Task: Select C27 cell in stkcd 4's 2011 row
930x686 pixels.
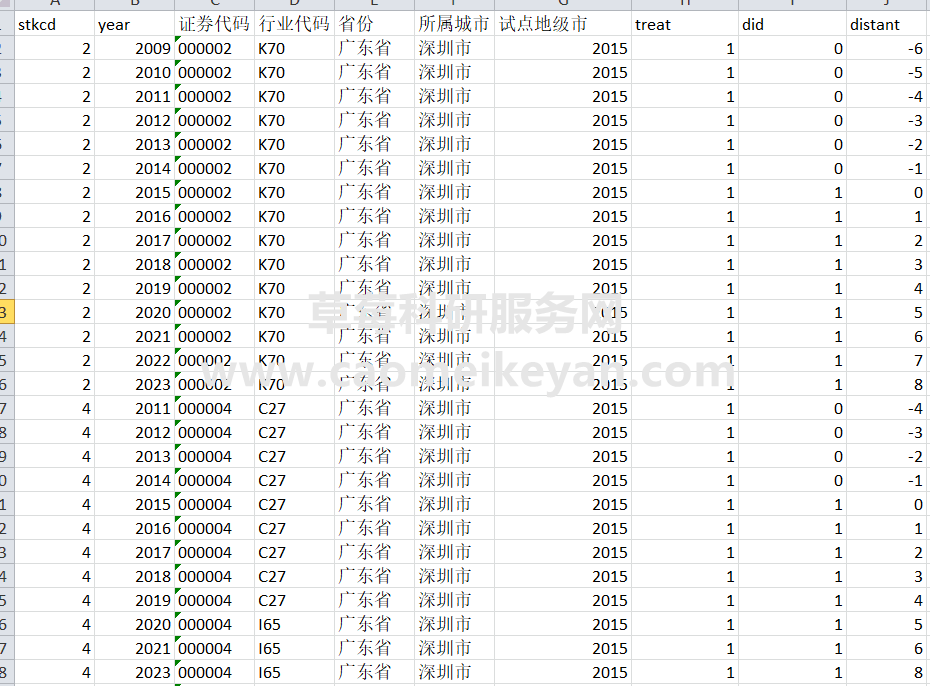Action: (294, 409)
